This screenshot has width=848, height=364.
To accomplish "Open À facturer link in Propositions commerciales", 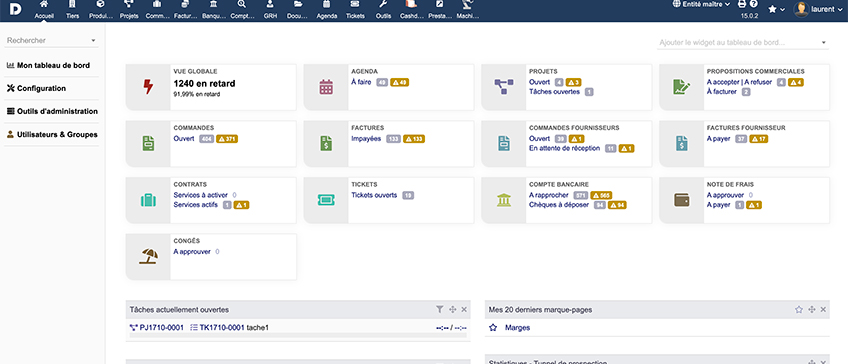I will pos(721,92).
